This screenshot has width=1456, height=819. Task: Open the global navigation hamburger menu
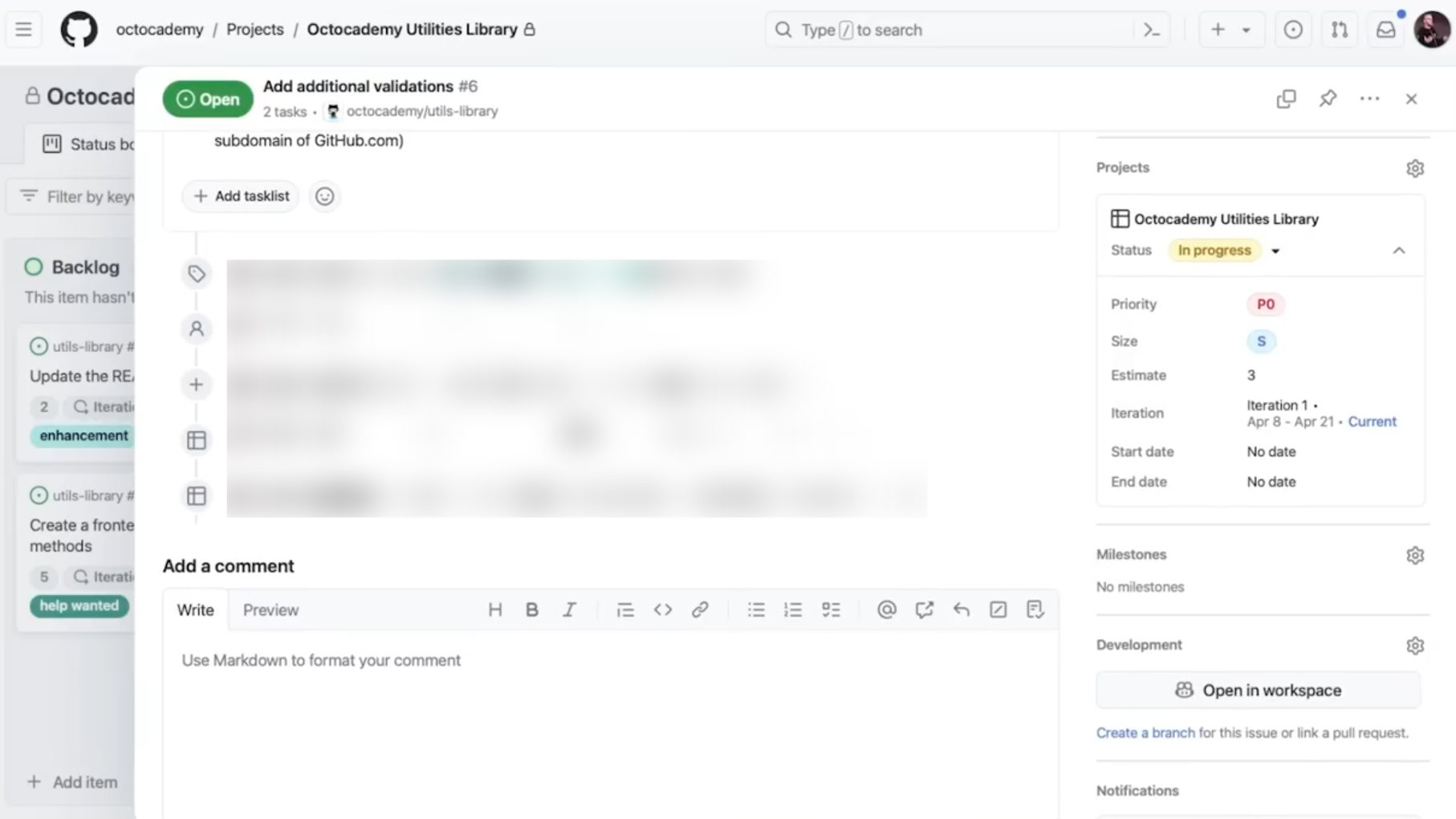point(23,30)
